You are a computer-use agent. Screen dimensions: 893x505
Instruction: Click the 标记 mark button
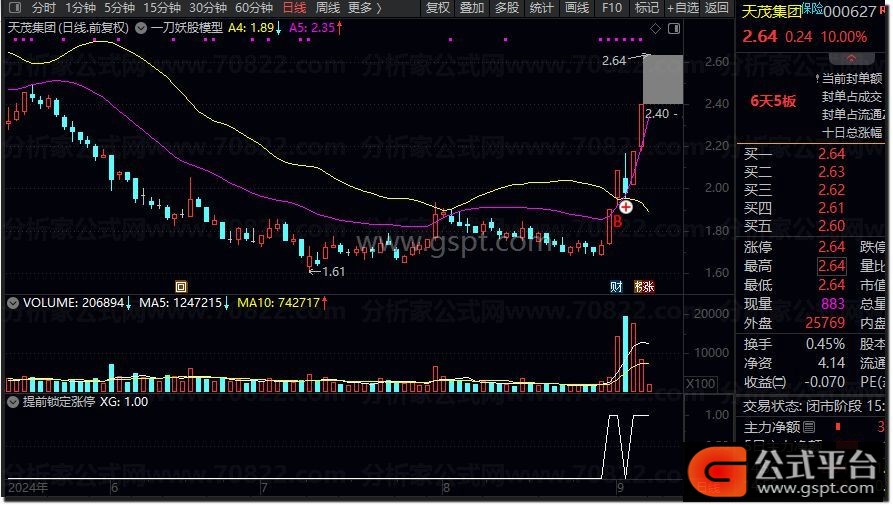(646, 8)
